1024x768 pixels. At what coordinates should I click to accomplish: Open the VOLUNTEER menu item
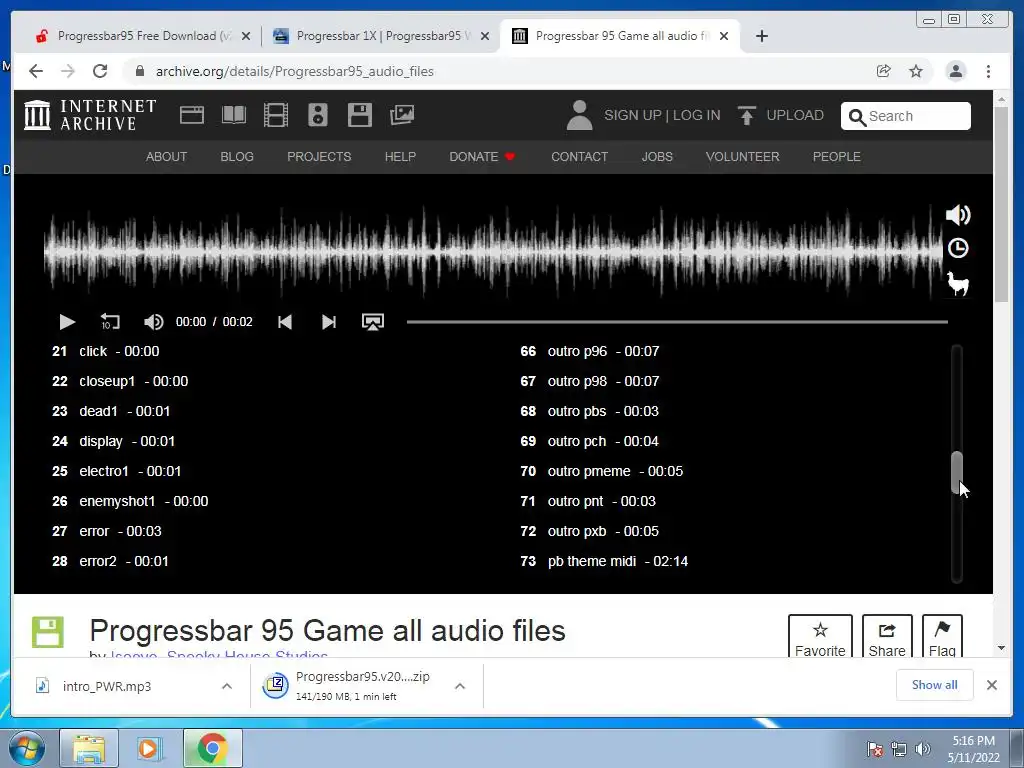[x=743, y=157]
